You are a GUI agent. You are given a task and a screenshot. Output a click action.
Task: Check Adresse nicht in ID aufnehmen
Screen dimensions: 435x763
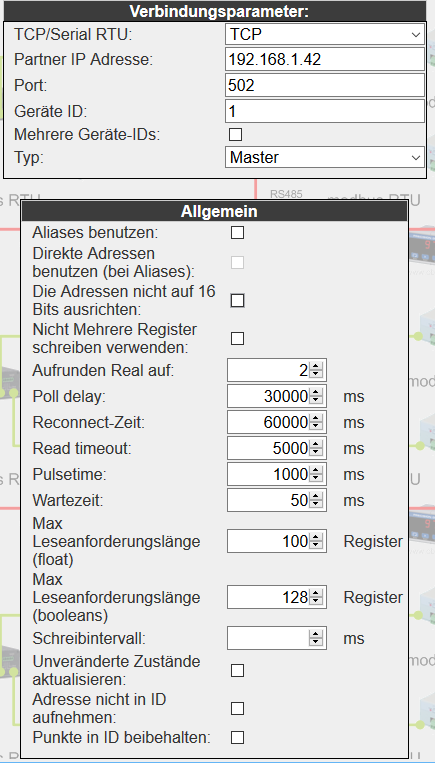pos(237,708)
